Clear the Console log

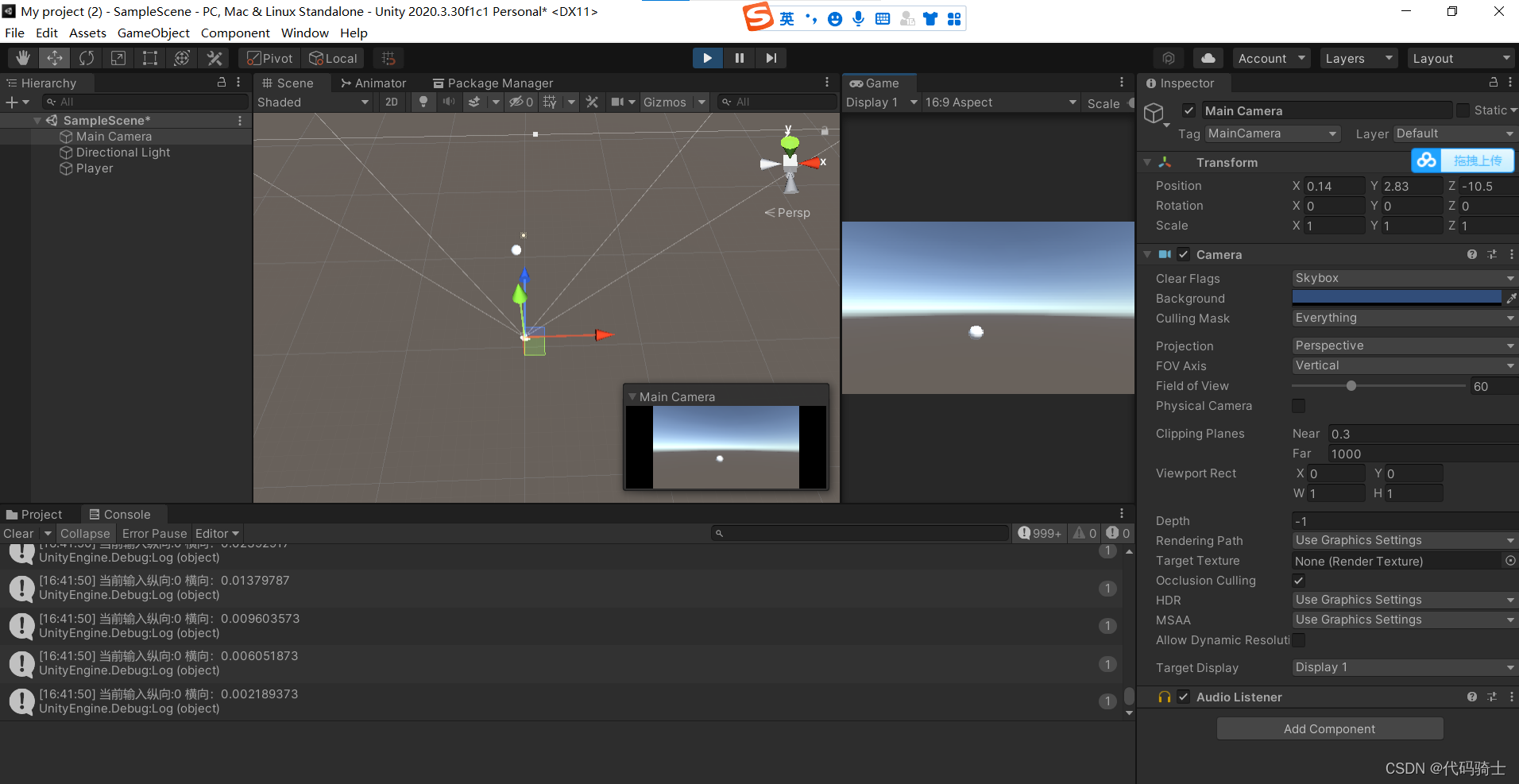18,534
